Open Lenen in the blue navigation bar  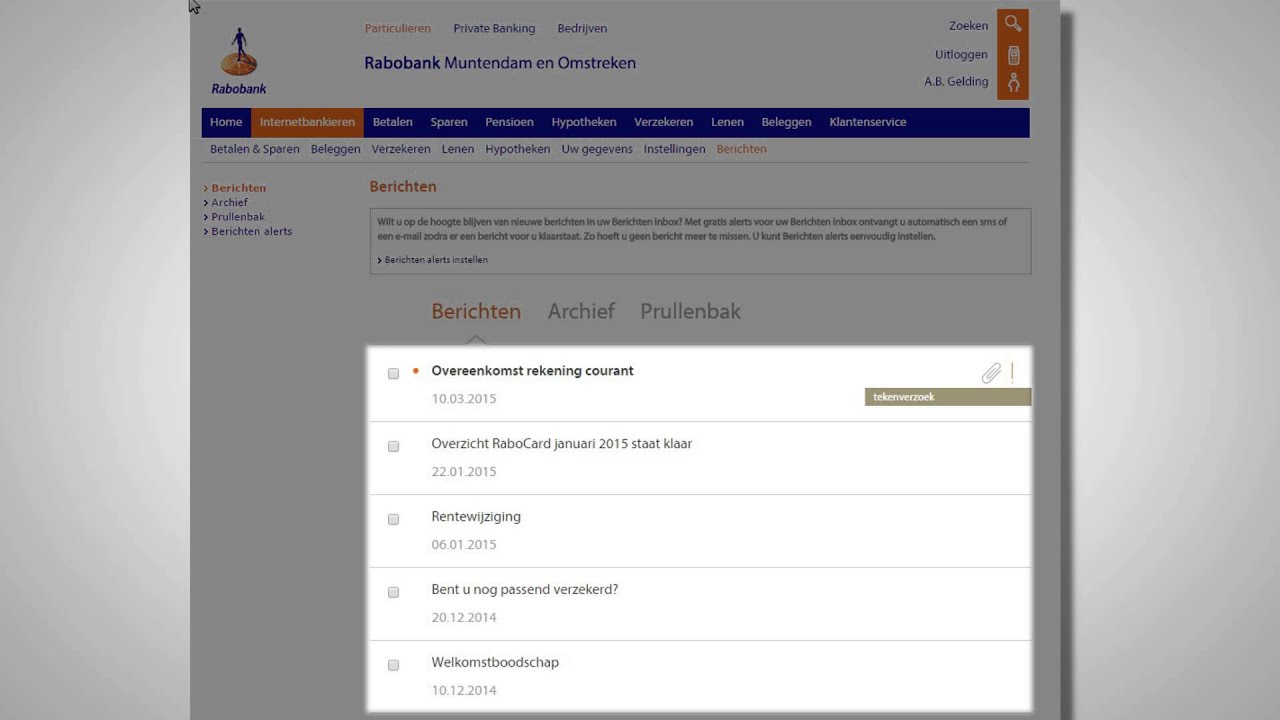(x=727, y=122)
